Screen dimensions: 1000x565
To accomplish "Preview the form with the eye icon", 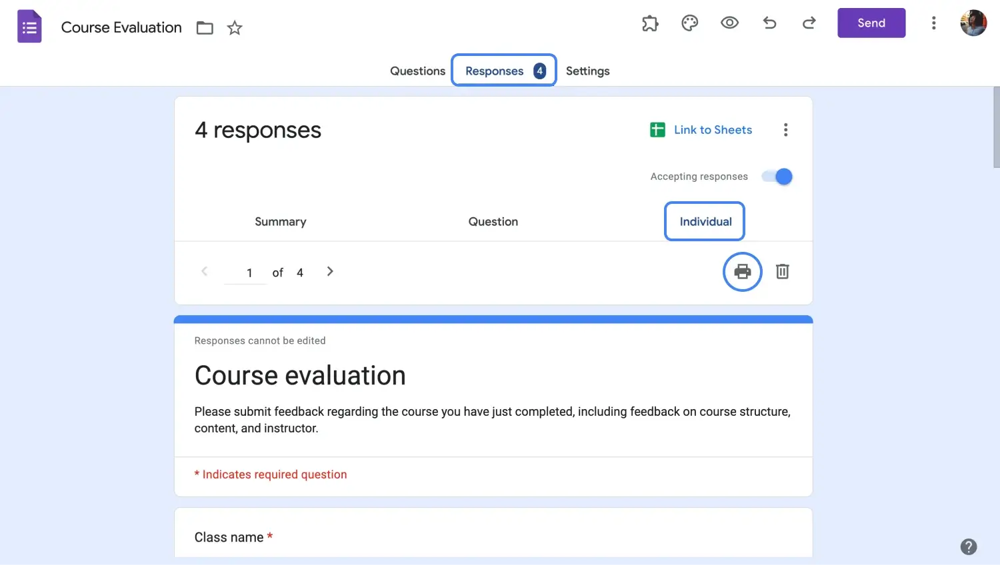I will point(730,23).
